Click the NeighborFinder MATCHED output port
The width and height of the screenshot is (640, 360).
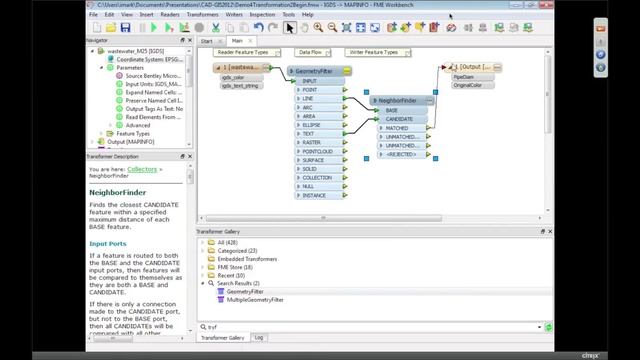point(428,128)
